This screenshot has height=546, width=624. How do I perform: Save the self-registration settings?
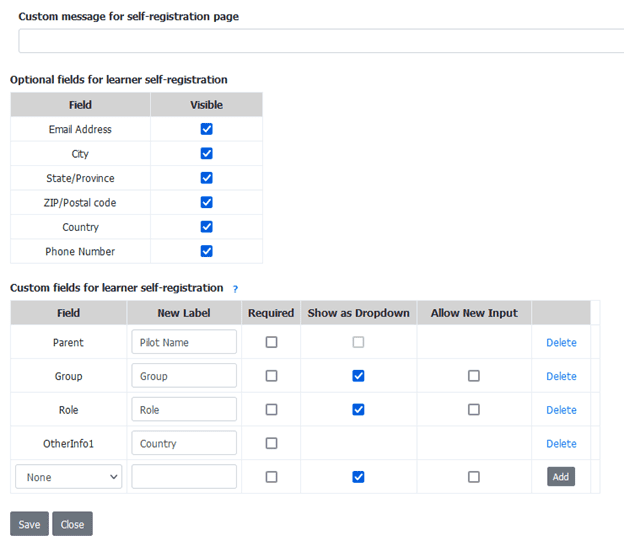(x=29, y=524)
